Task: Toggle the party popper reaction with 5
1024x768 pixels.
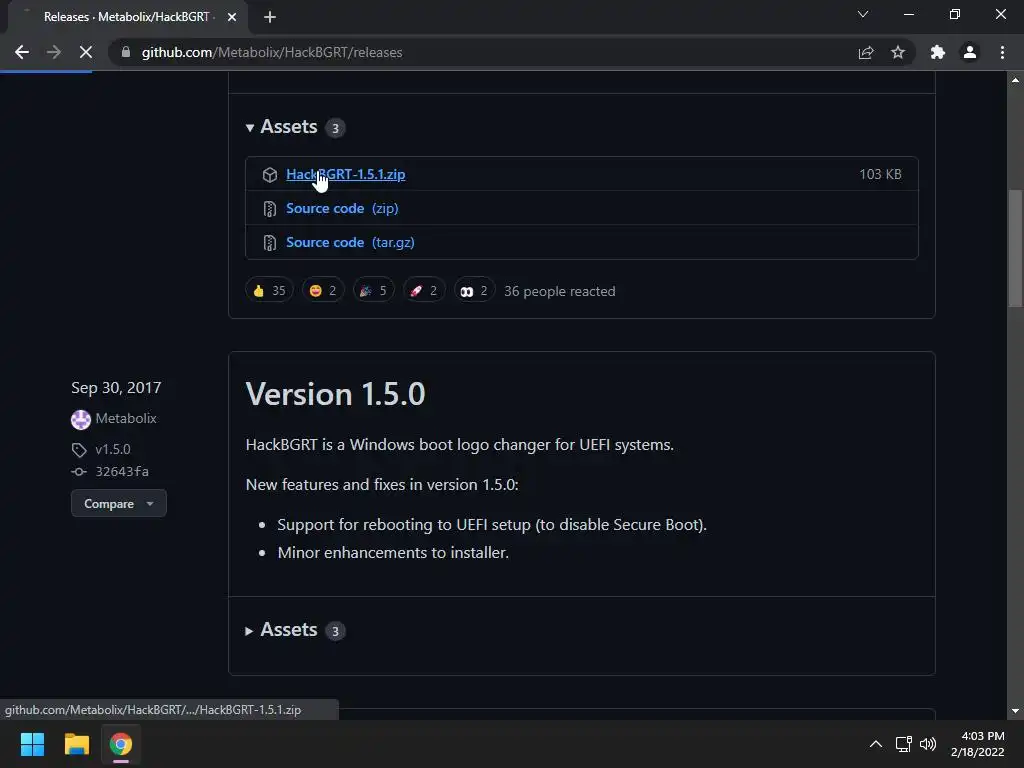Action: [374, 291]
